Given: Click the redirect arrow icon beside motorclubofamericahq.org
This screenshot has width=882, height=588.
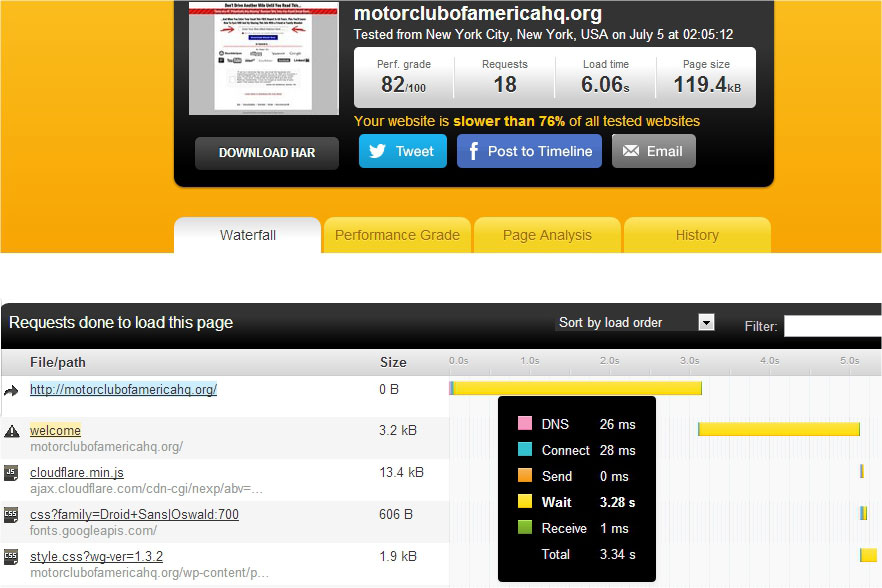Looking at the screenshot, I should point(11,390).
